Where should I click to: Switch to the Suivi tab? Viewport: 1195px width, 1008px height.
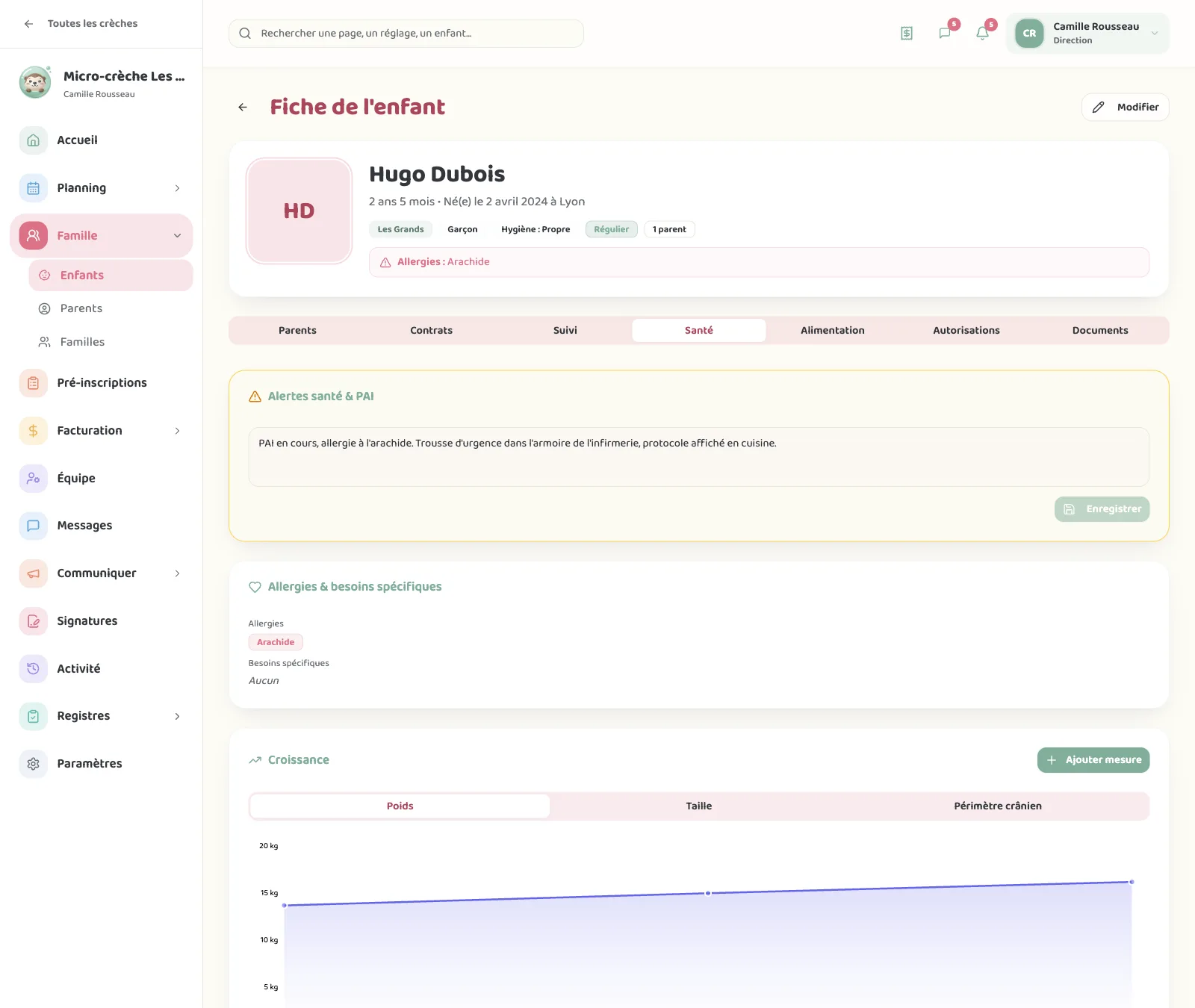(565, 331)
